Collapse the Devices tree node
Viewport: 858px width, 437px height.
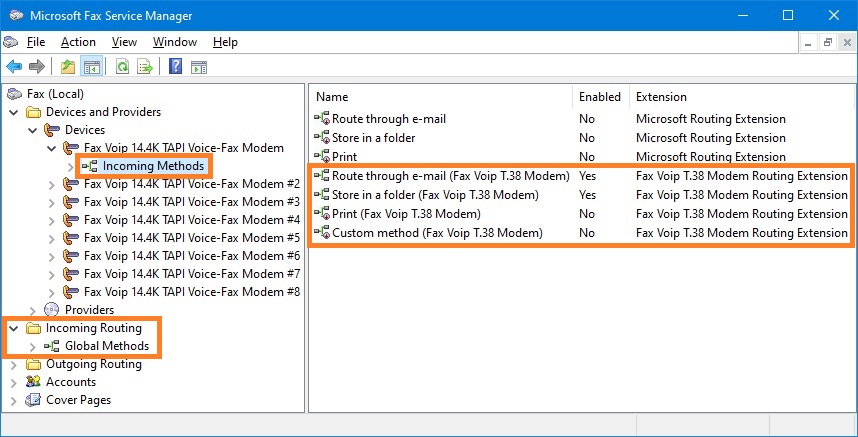tap(33, 130)
